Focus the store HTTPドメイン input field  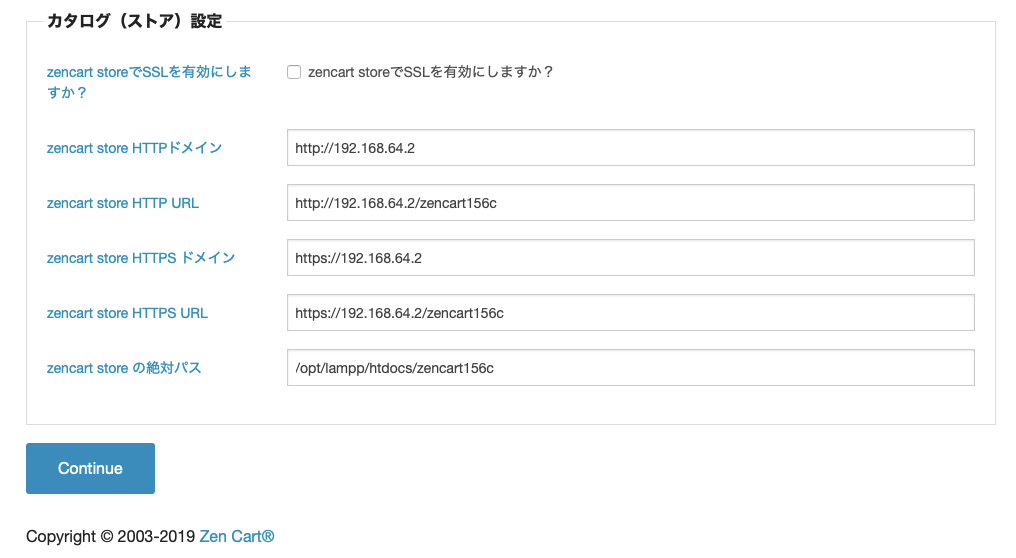[x=630, y=148]
